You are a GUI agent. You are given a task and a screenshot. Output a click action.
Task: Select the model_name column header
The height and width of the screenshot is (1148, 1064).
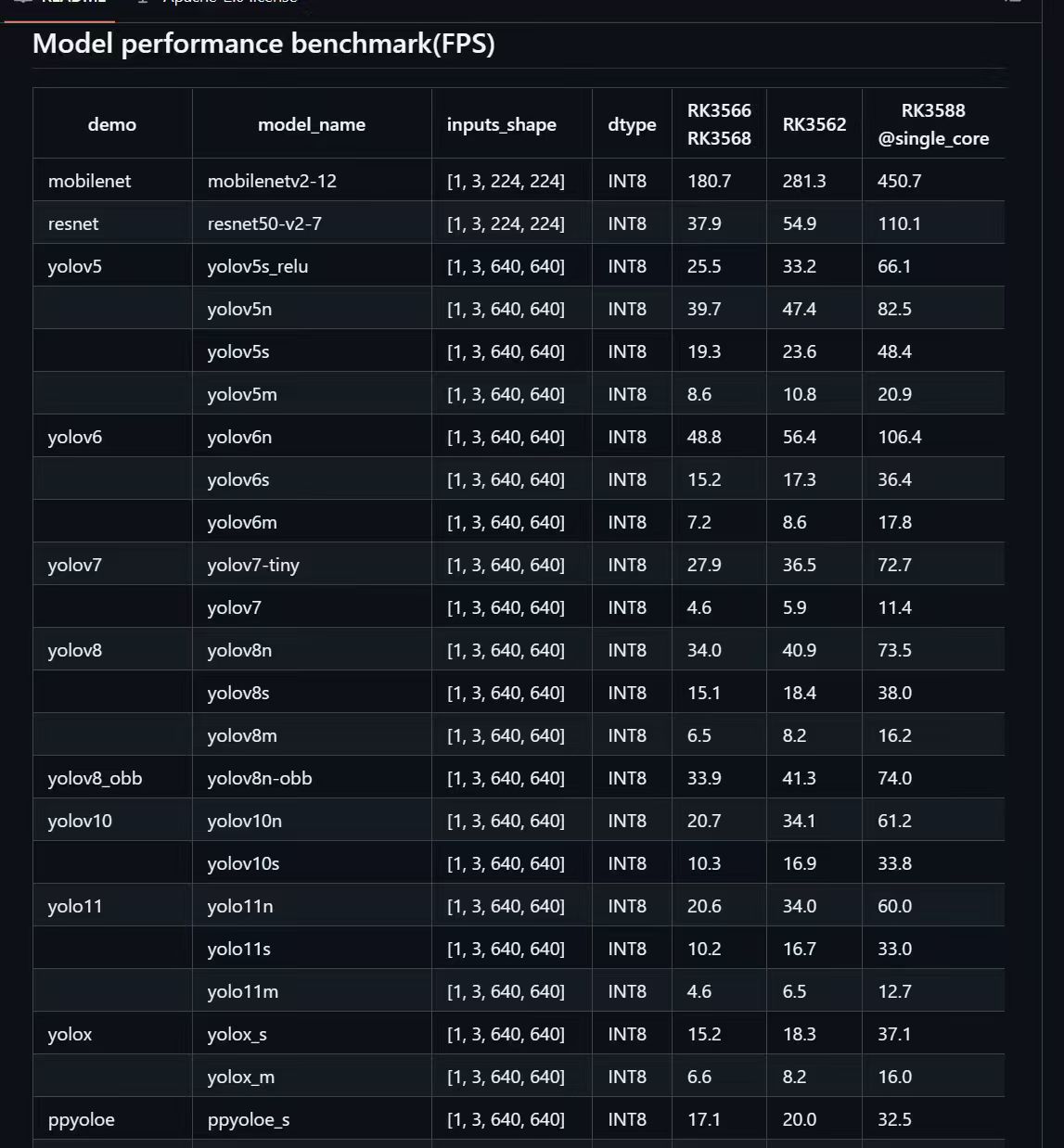[x=312, y=124]
